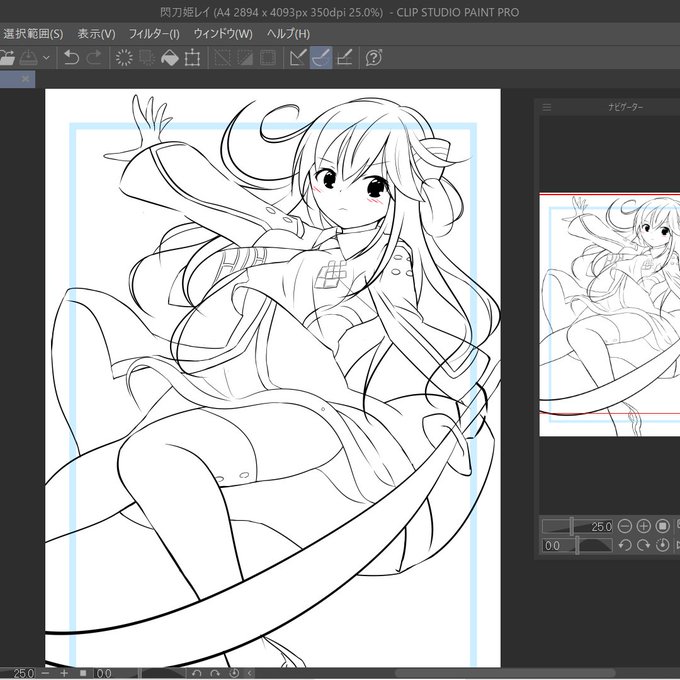
Task: Rotate canvas left in Navigator
Action: (624, 545)
